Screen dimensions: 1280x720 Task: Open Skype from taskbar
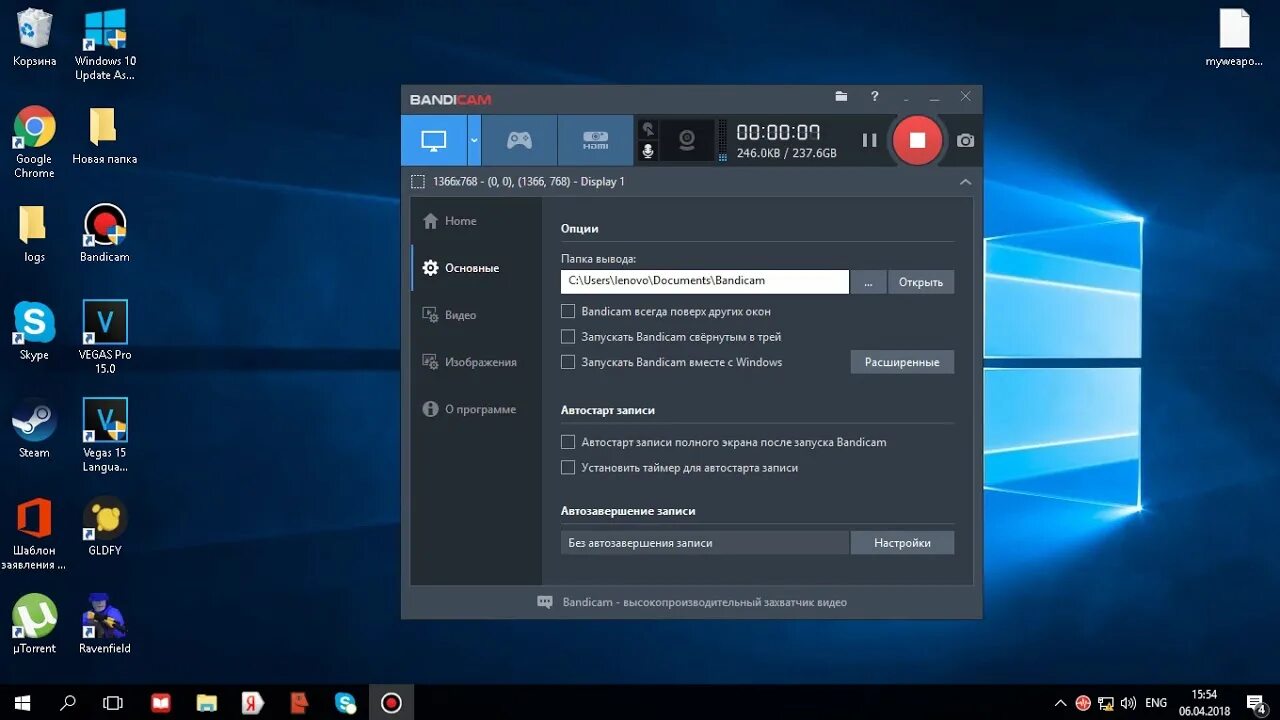(x=345, y=703)
